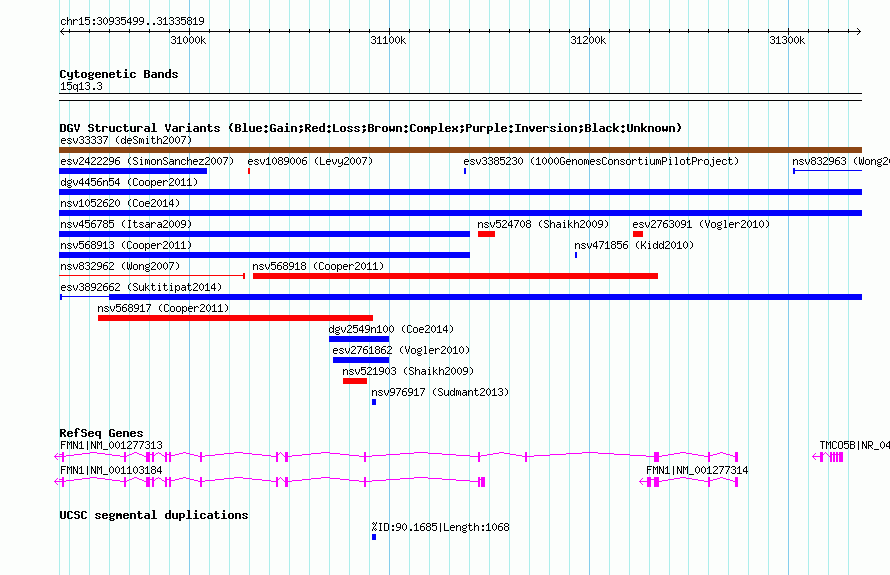The image size is (890, 575).
Task: Click the nsv1052620 blue gain bar
Action: (x=460, y=213)
